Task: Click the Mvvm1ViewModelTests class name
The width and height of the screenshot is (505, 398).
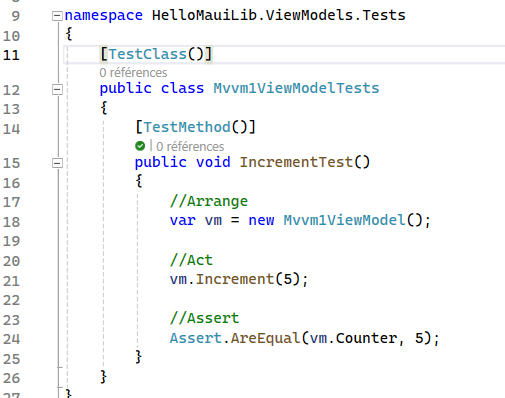Action: pos(296,88)
